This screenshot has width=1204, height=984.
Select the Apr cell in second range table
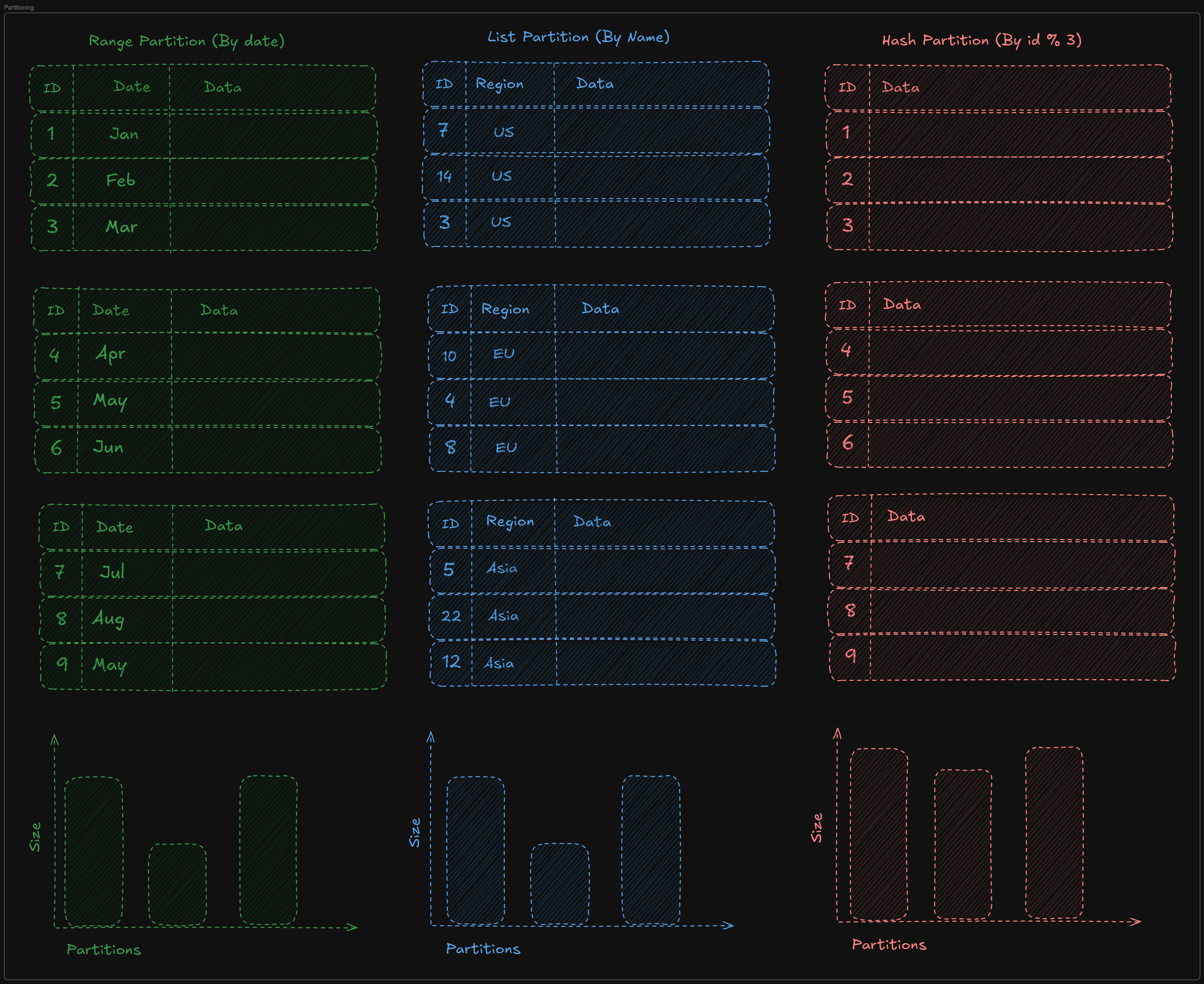coord(110,354)
